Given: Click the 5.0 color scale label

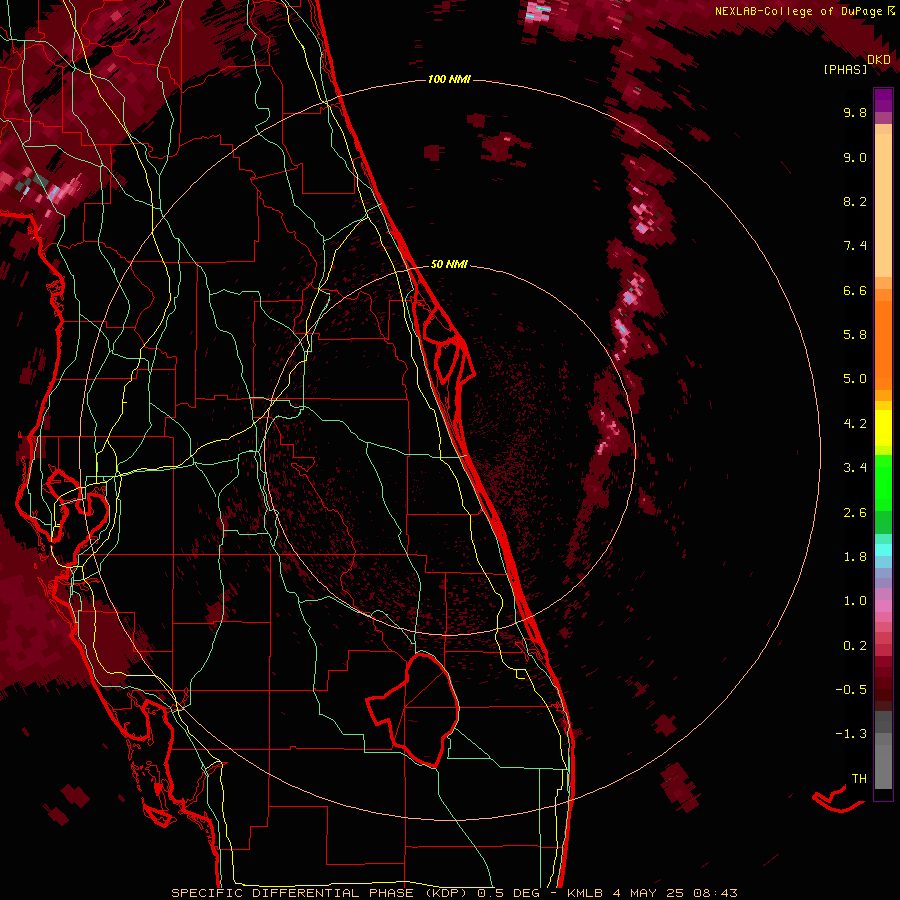Looking at the screenshot, I should pos(855,379).
